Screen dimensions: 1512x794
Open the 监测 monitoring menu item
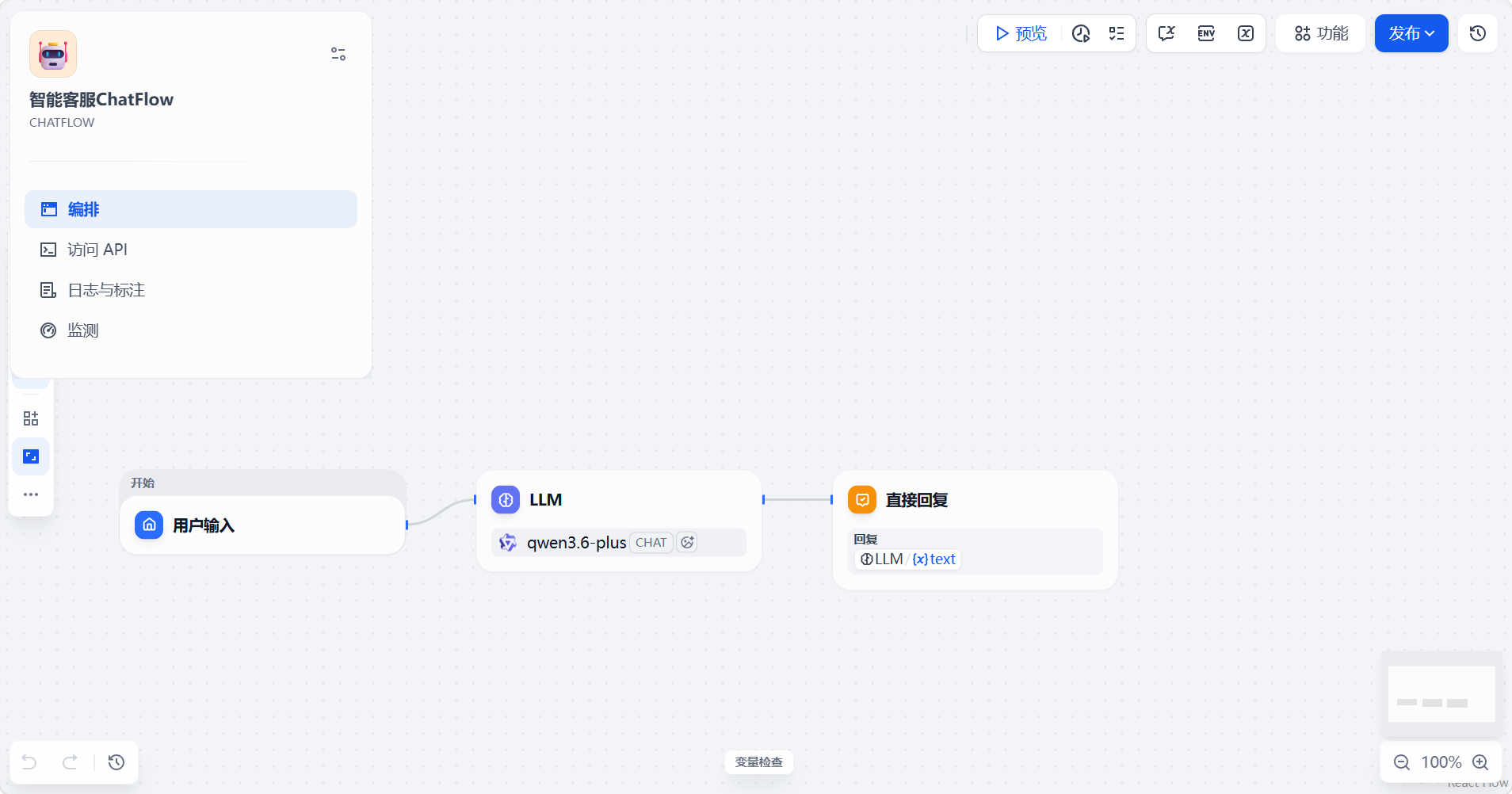[x=191, y=330]
